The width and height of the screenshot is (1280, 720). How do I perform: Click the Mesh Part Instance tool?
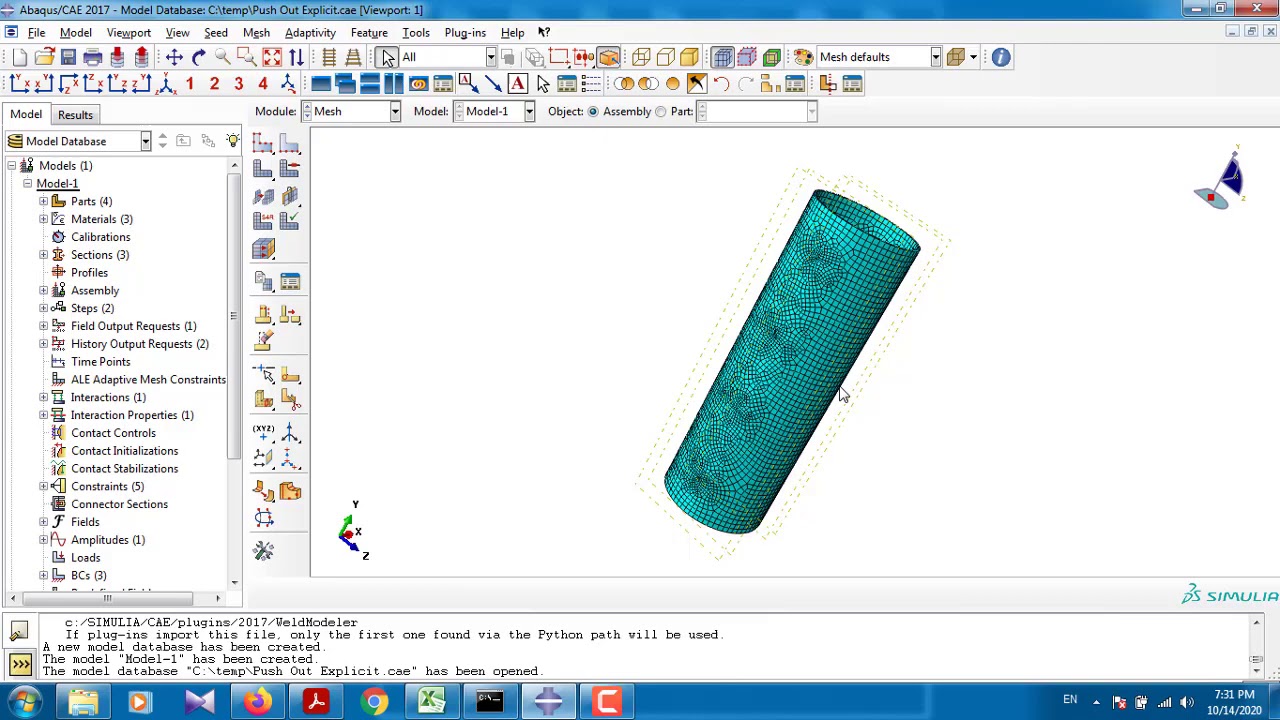[x=263, y=170]
